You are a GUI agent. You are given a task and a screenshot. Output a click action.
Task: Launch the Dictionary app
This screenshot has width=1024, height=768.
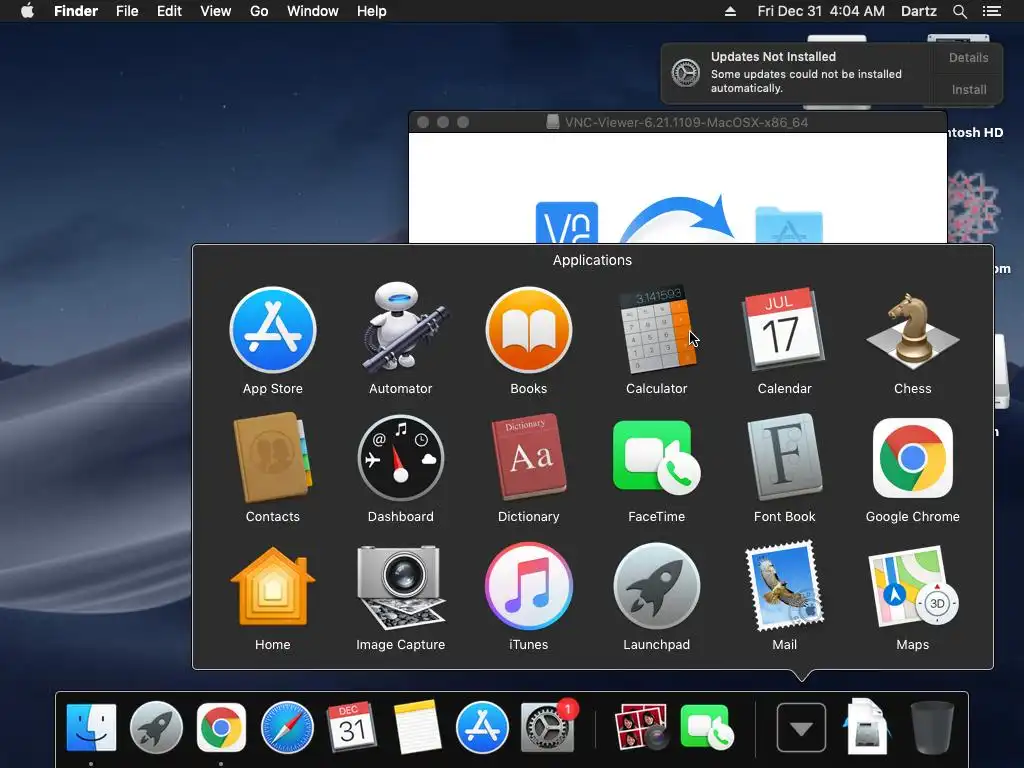pos(529,458)
